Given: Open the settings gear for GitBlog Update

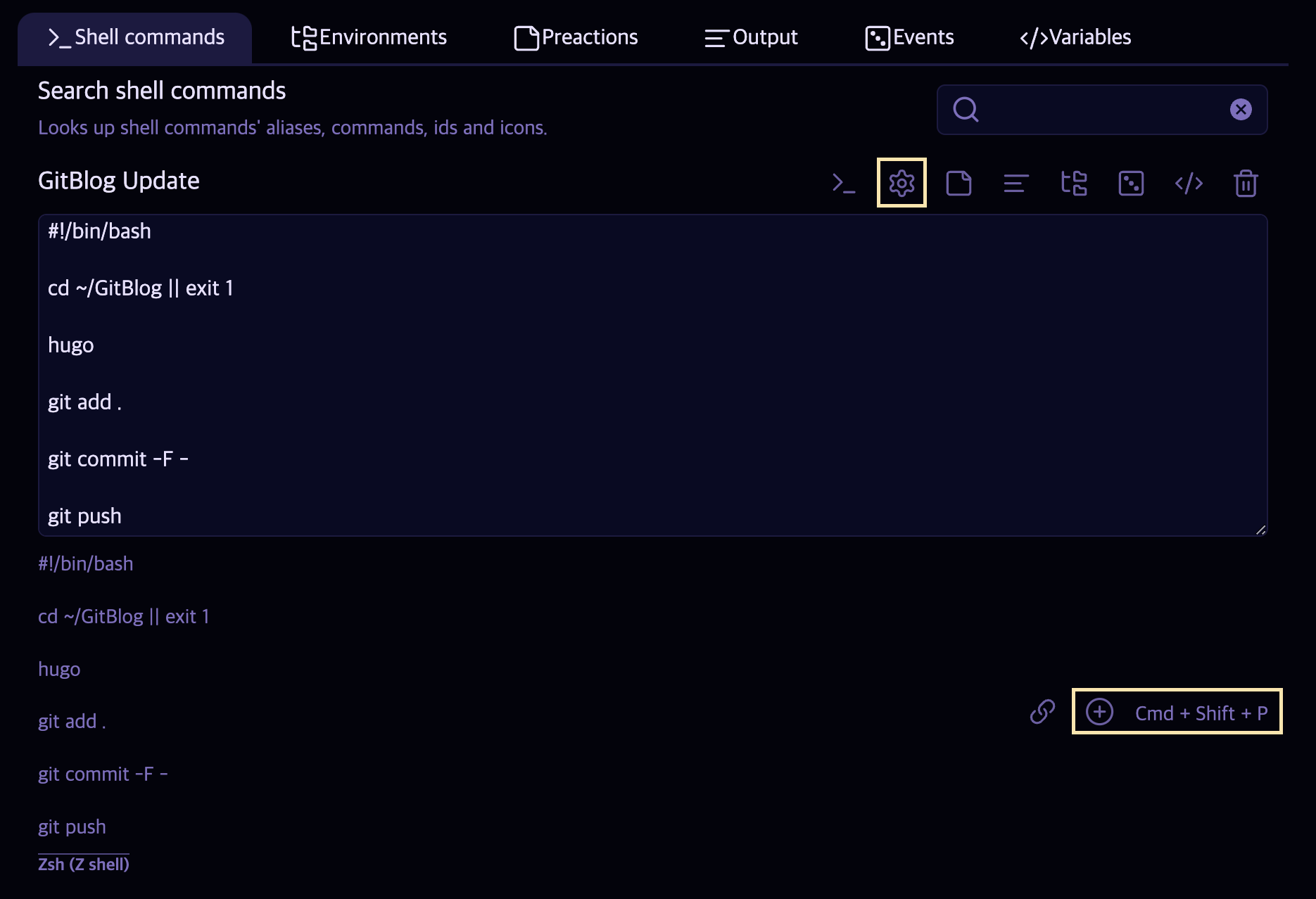Looking at the screenshot, I should tap(901, 183).
